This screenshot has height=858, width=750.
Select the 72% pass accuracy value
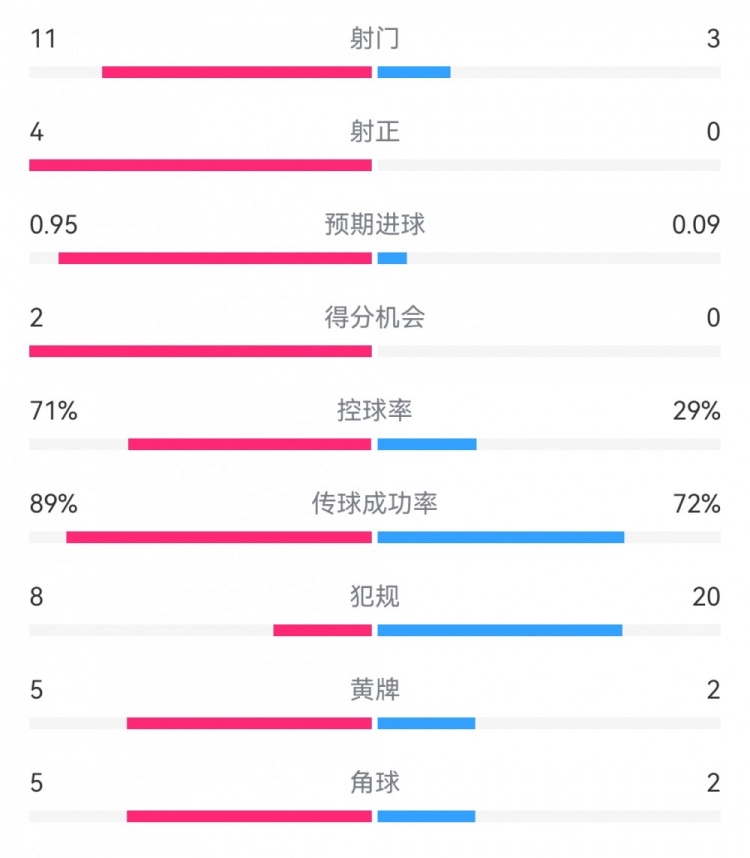click(697, 504)
